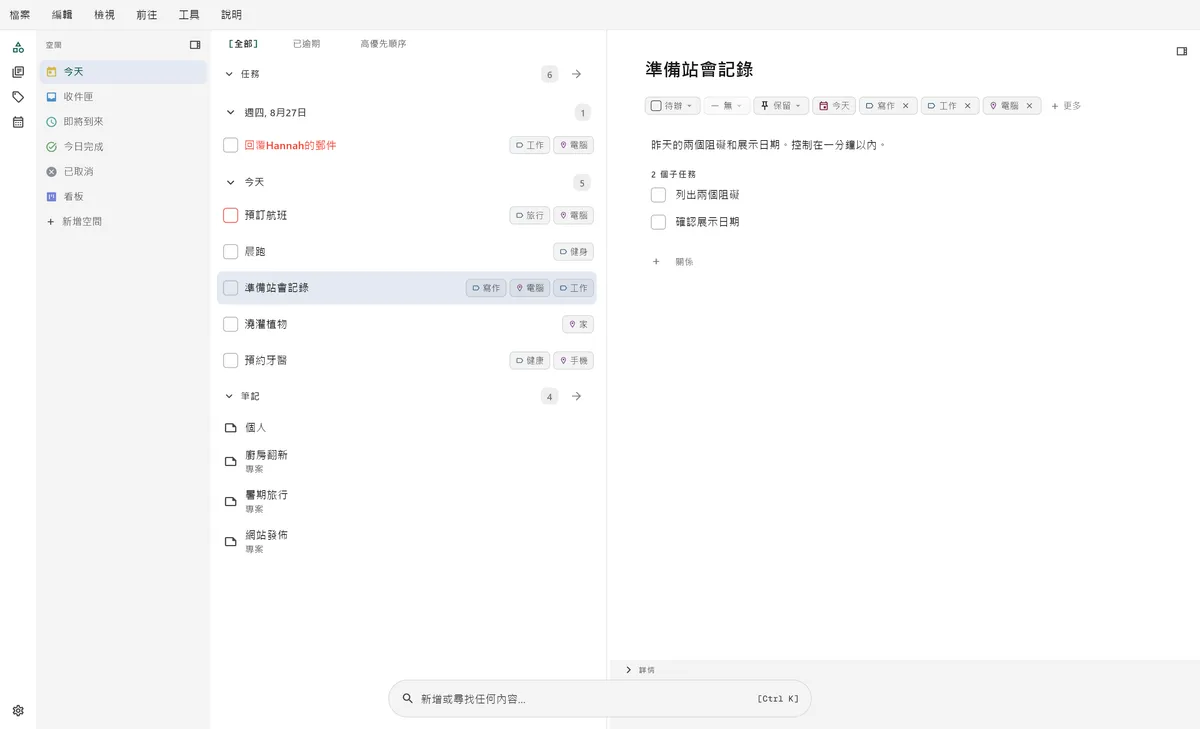The height and width of the screenshot is (729, 1200).
Task: Select the 全部 tab
Action: (x=243, y=44)
